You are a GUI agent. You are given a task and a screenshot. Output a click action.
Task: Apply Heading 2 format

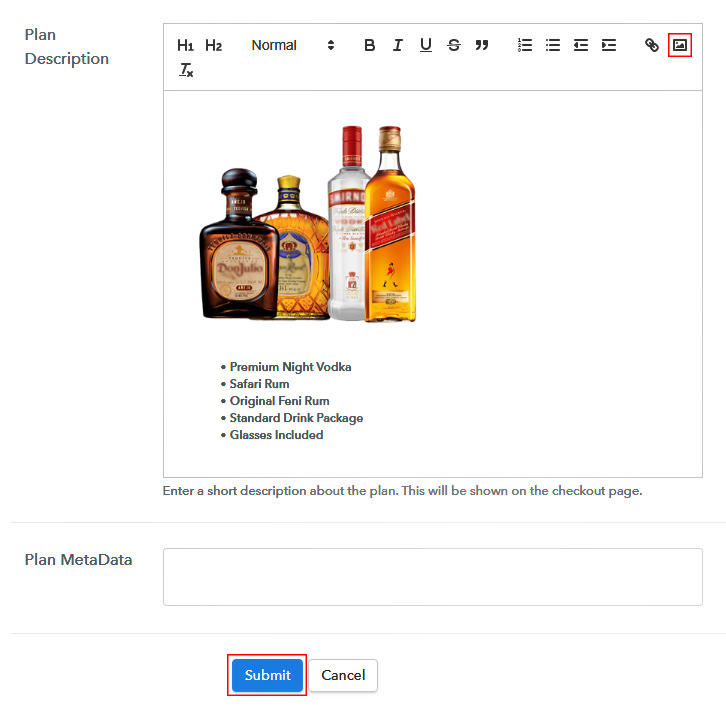click(x=213, y=45)
